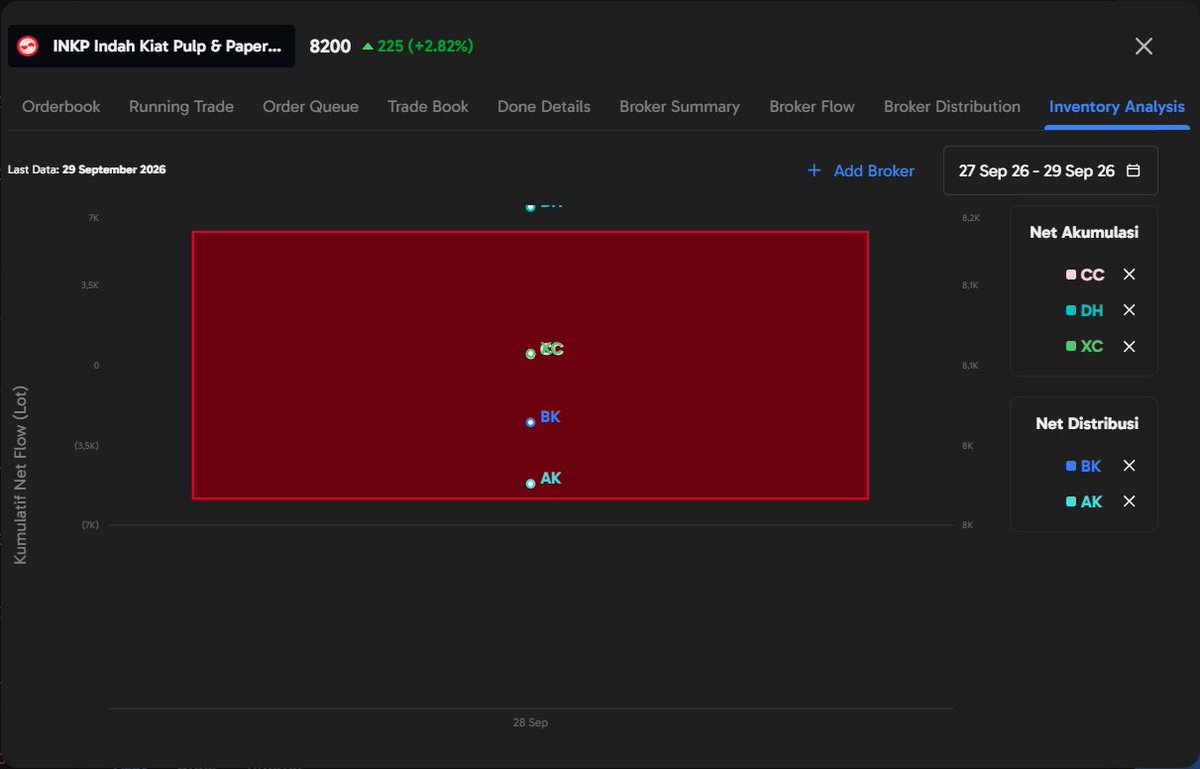Click the AK data point on the chart
Image resolution: width=1200 pixels, height=769 pixels.
pyautogui.click(x=530, y=484)
